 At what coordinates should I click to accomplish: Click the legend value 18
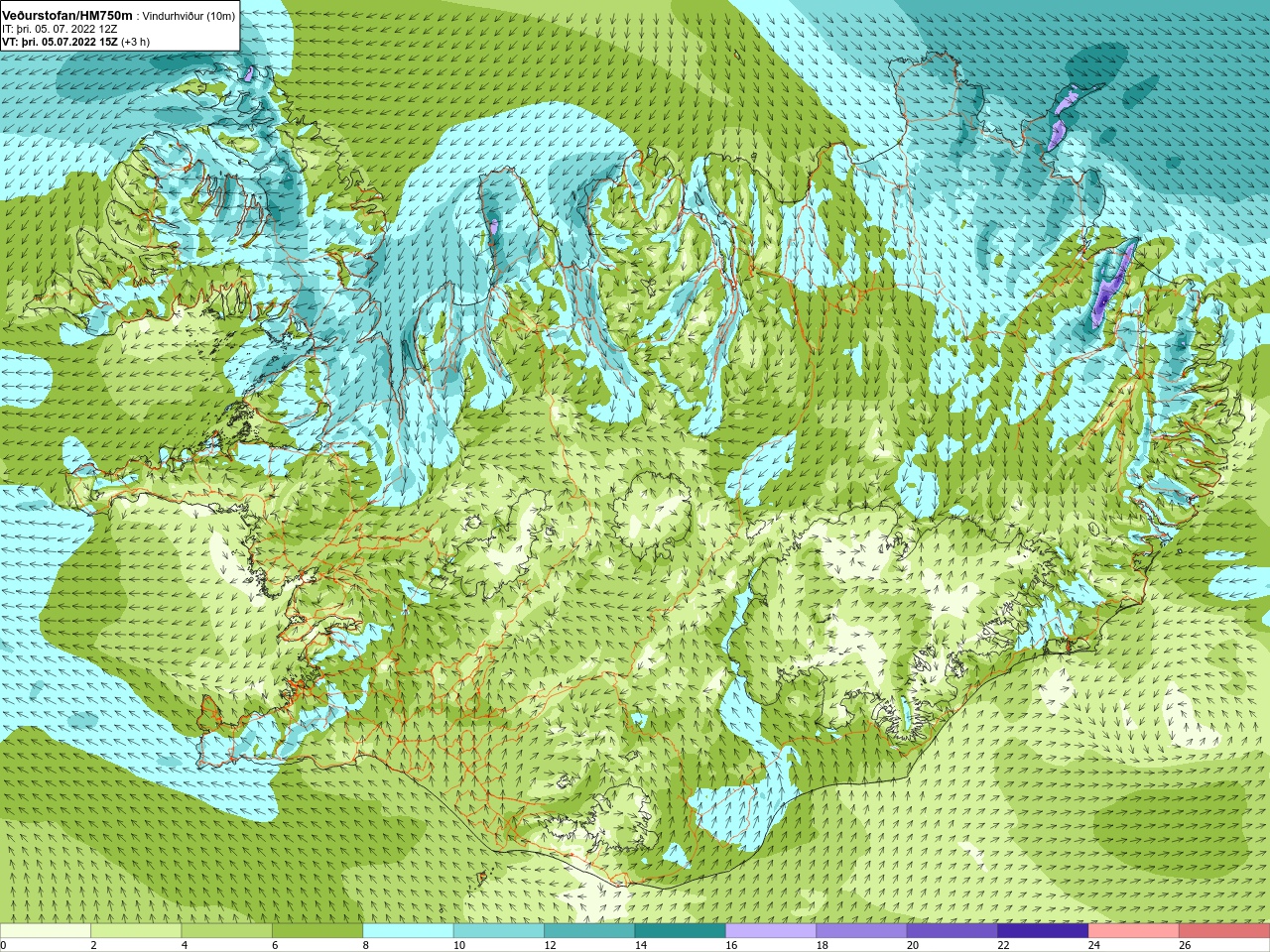pos(822,945)
